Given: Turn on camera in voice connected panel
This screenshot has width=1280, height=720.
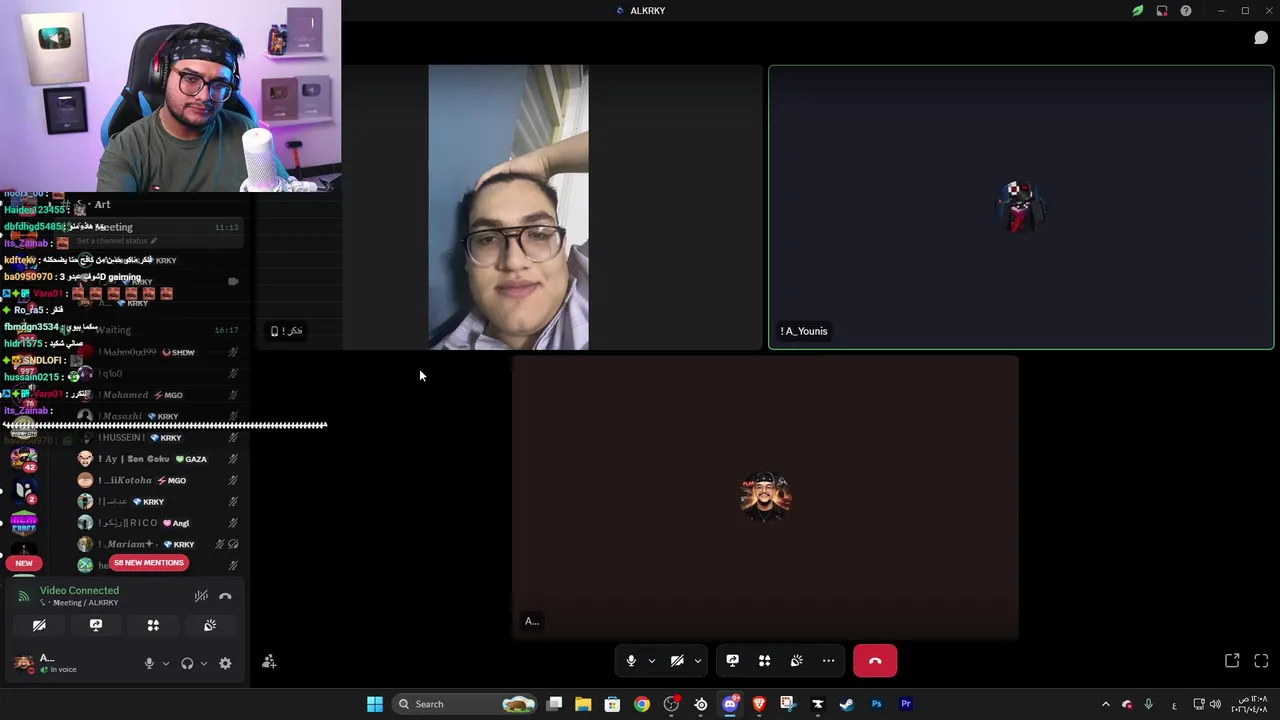Looking at the screenshot, I should pyautogui.click(x=39, y=625).
